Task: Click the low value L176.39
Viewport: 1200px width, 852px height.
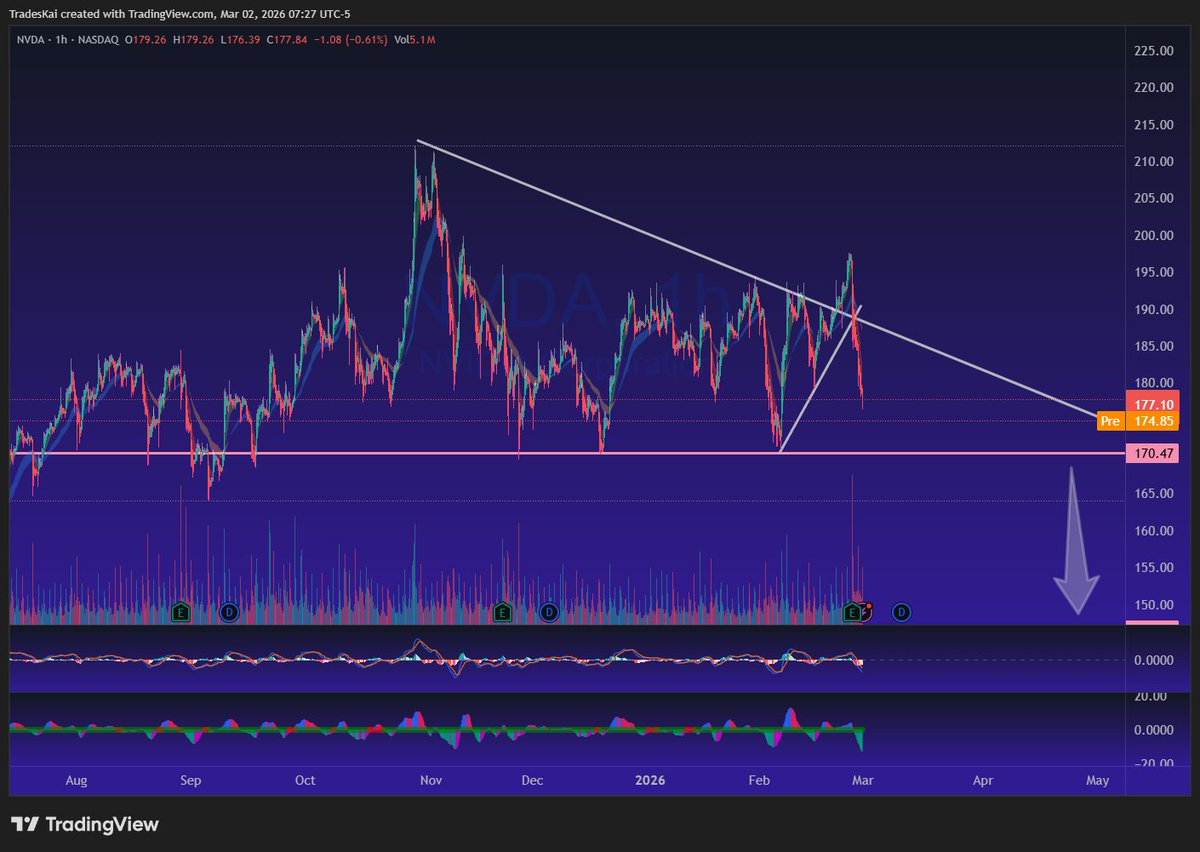Action: (x=239, y=39)
